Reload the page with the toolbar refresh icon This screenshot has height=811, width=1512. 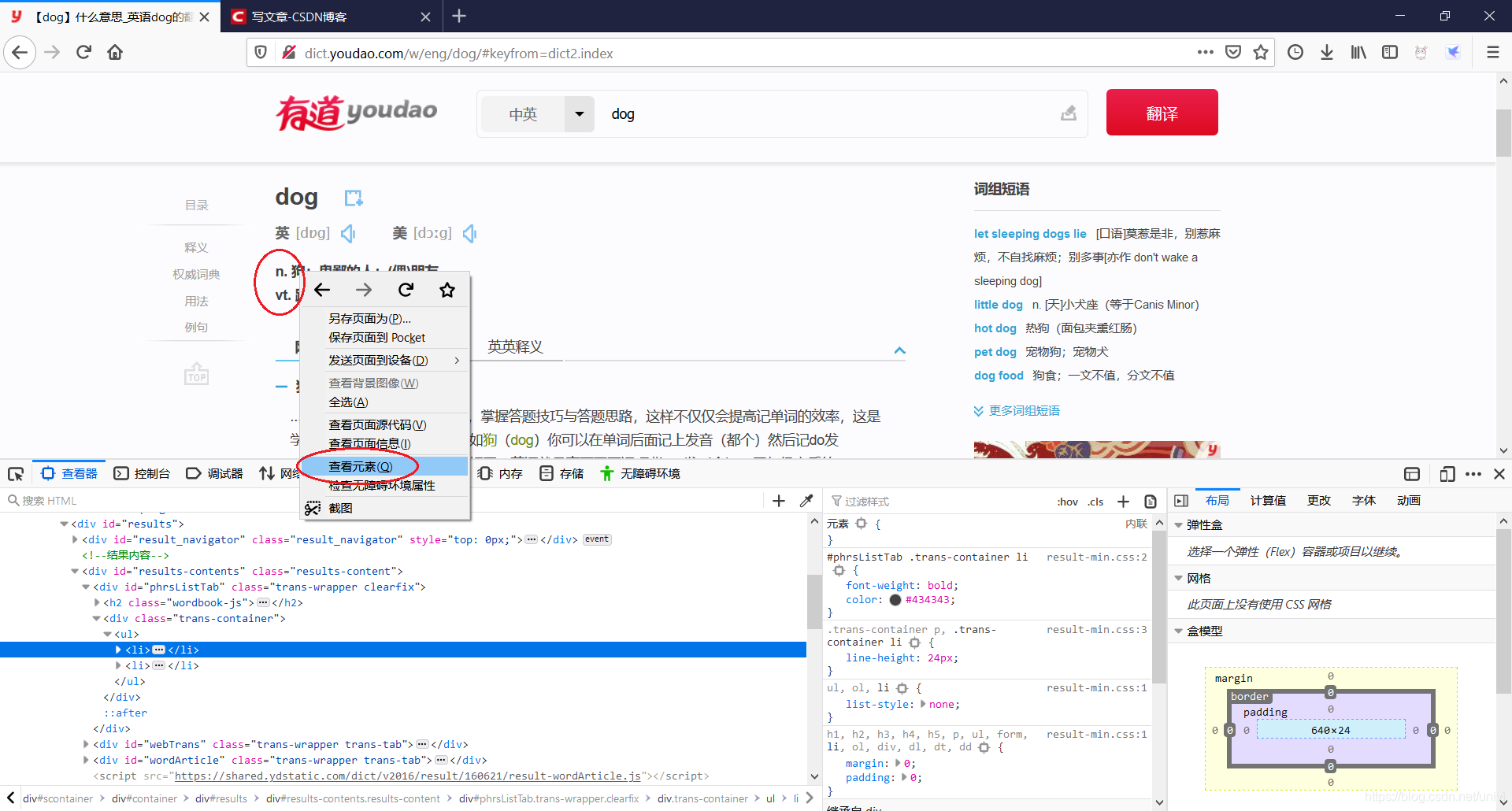83,53
